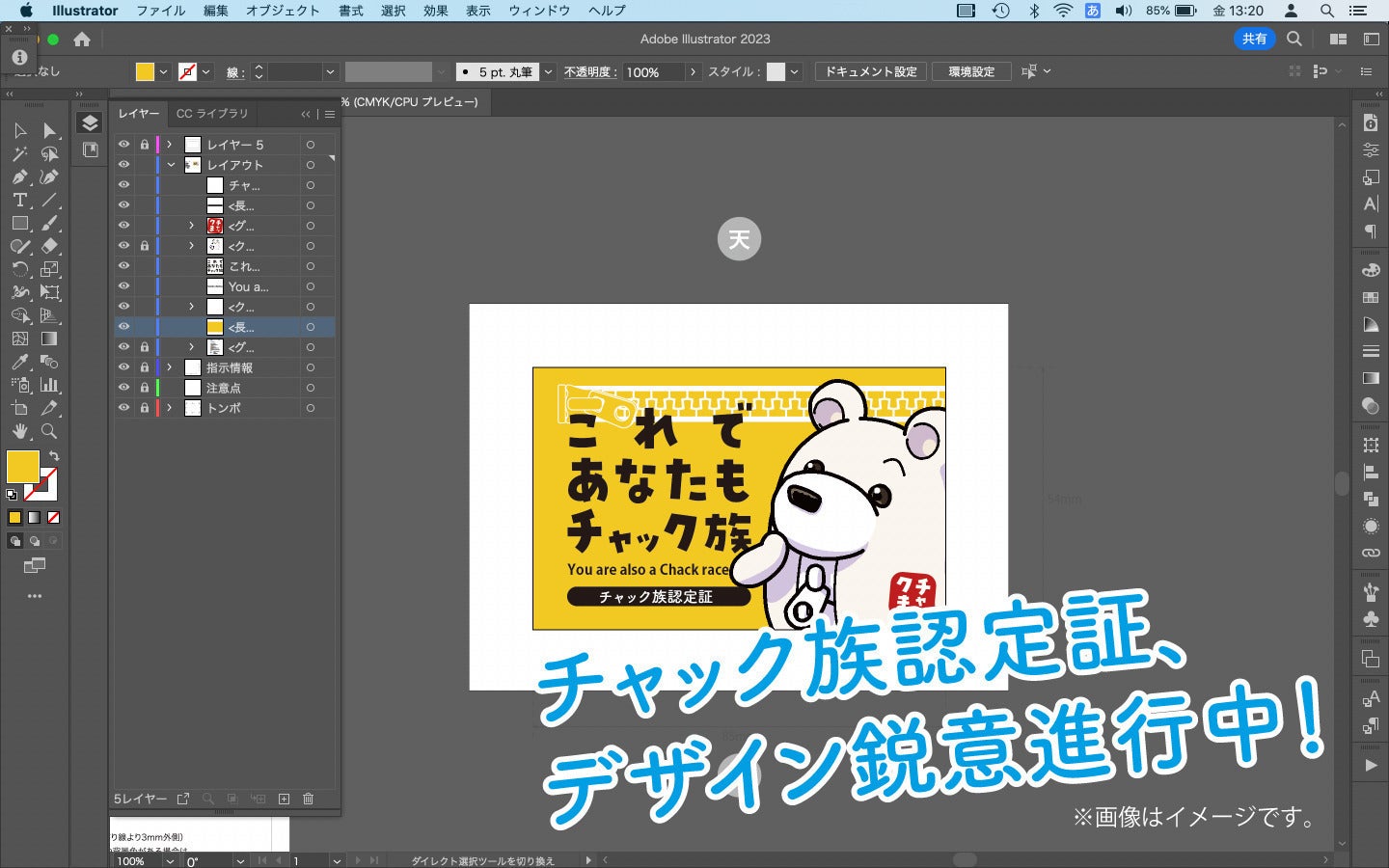This screenshot has width=1389, height=868.
Task: Select the Rotate tool
Action: click(x=19, y=270)
